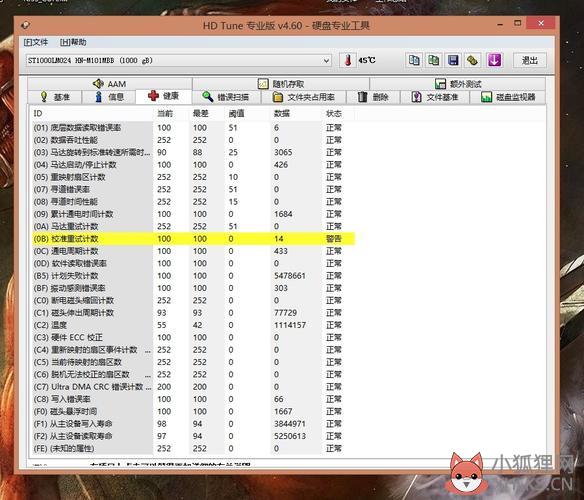Viewport: 584px width, 500px height.
Task: Select the (07) 寻道错误率 row
Action: pos(193,189)
